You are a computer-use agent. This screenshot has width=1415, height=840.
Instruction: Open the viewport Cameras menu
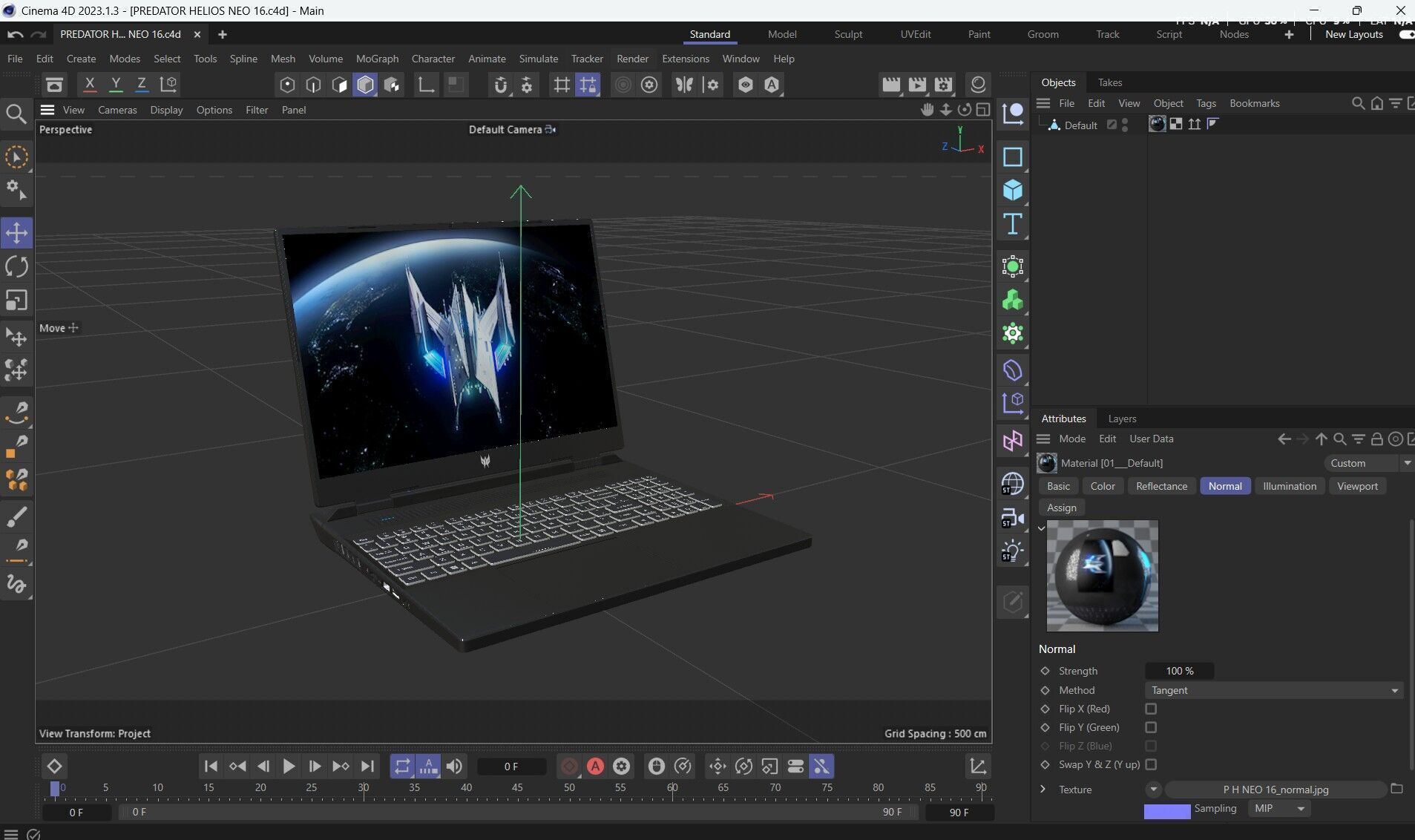pos(117,110)
